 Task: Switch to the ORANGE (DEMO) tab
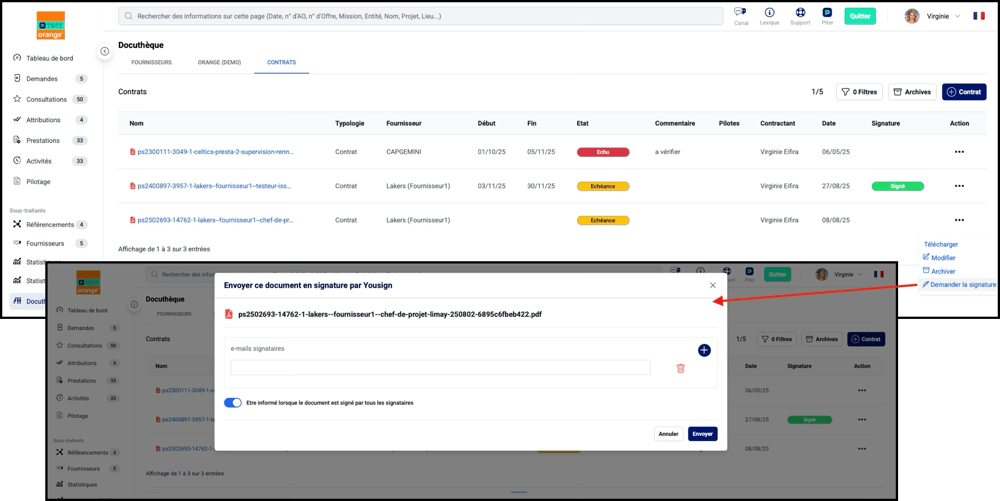pos(219,62)
